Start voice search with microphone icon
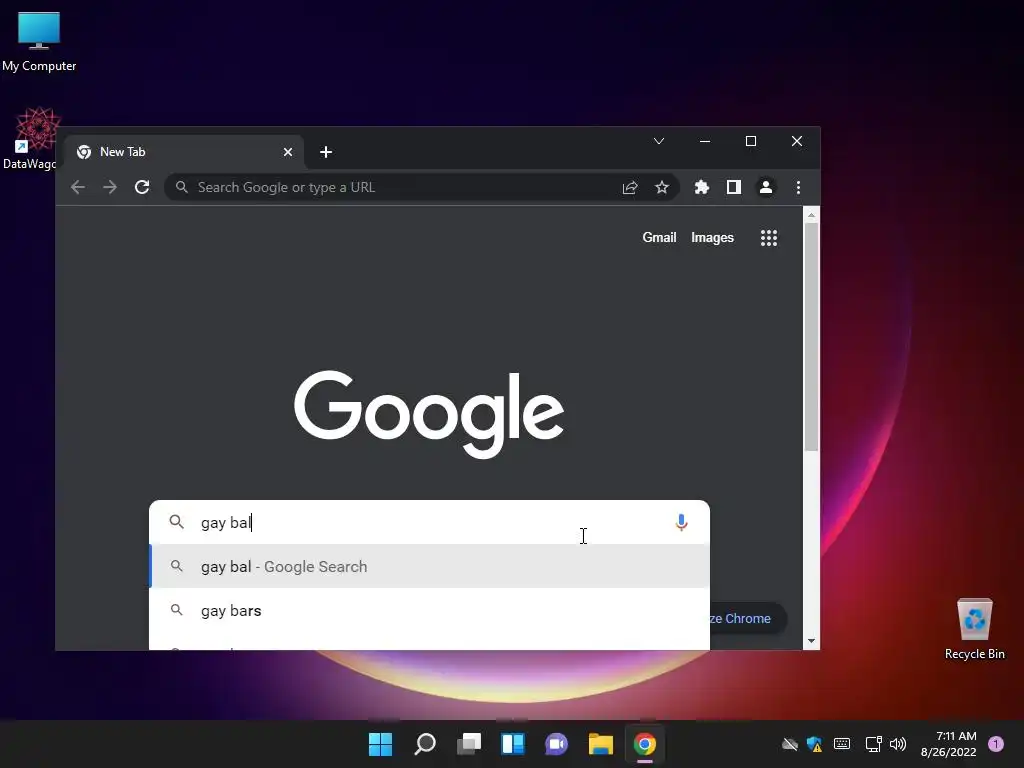The image size is (1024, 768). point(681,522)
